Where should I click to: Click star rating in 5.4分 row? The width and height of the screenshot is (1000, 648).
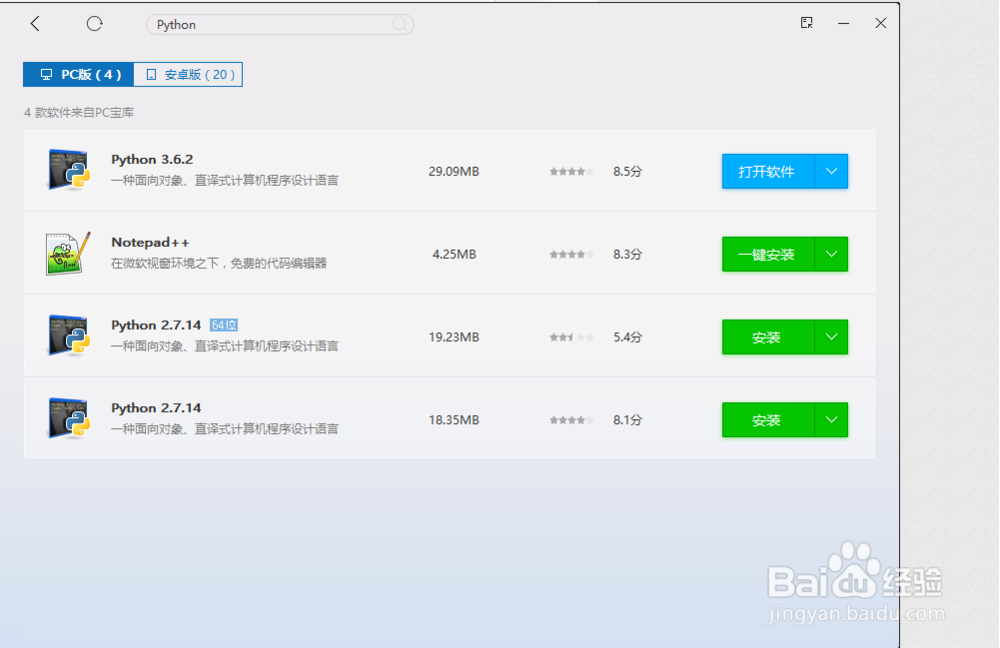tap(571, 337)
